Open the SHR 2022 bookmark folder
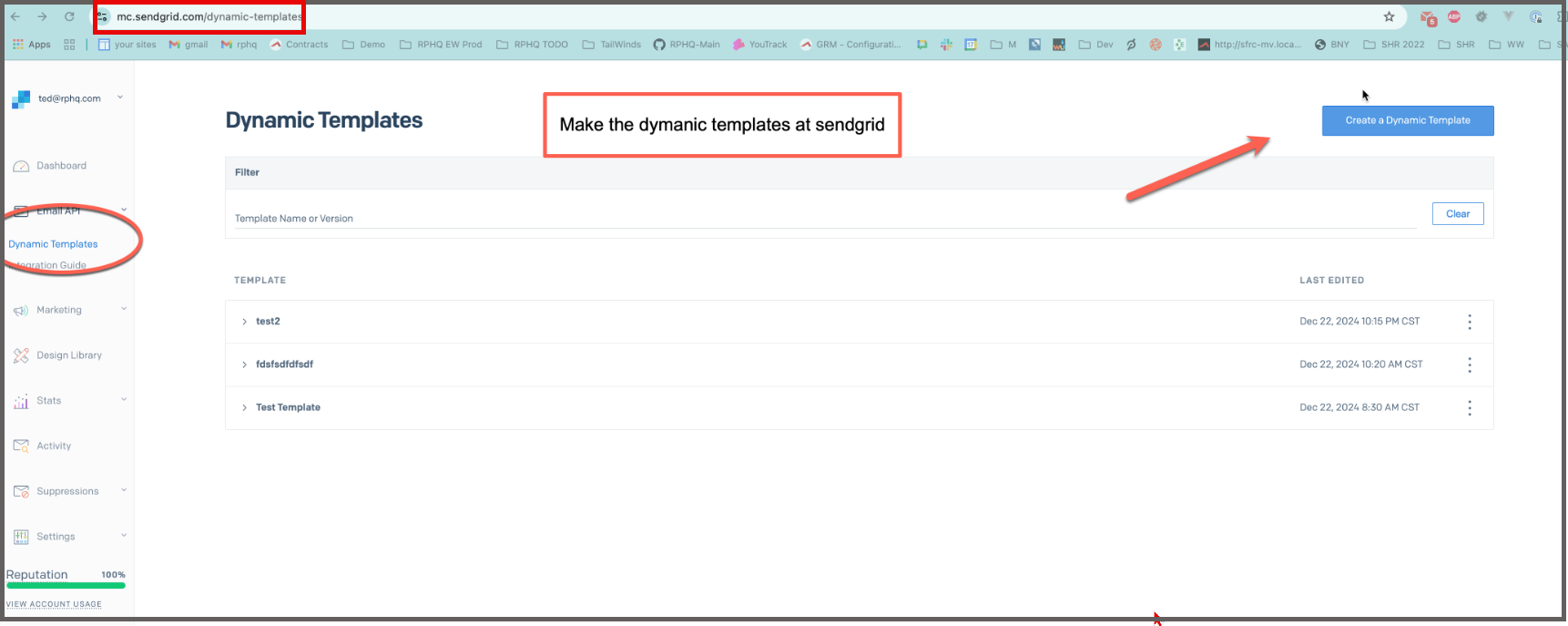This screenshot has width=1568, height=626. point(1393,45)
